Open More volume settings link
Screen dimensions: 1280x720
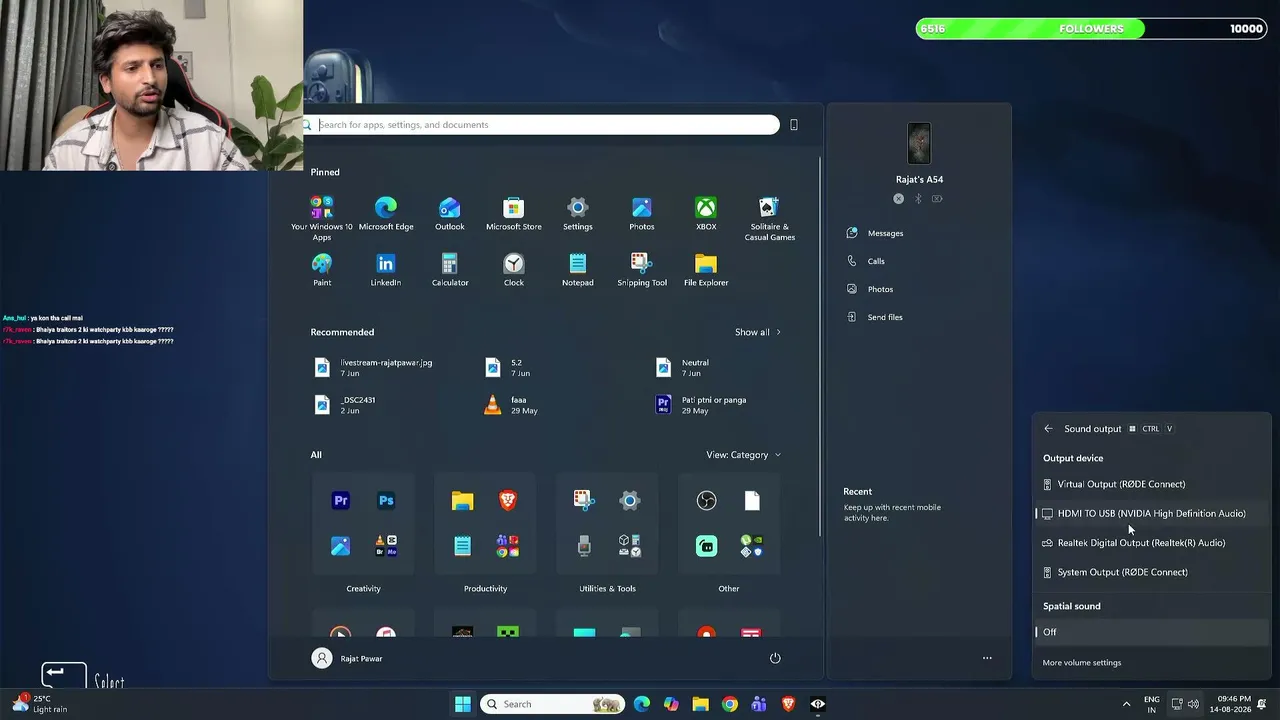coord(1082,662)
